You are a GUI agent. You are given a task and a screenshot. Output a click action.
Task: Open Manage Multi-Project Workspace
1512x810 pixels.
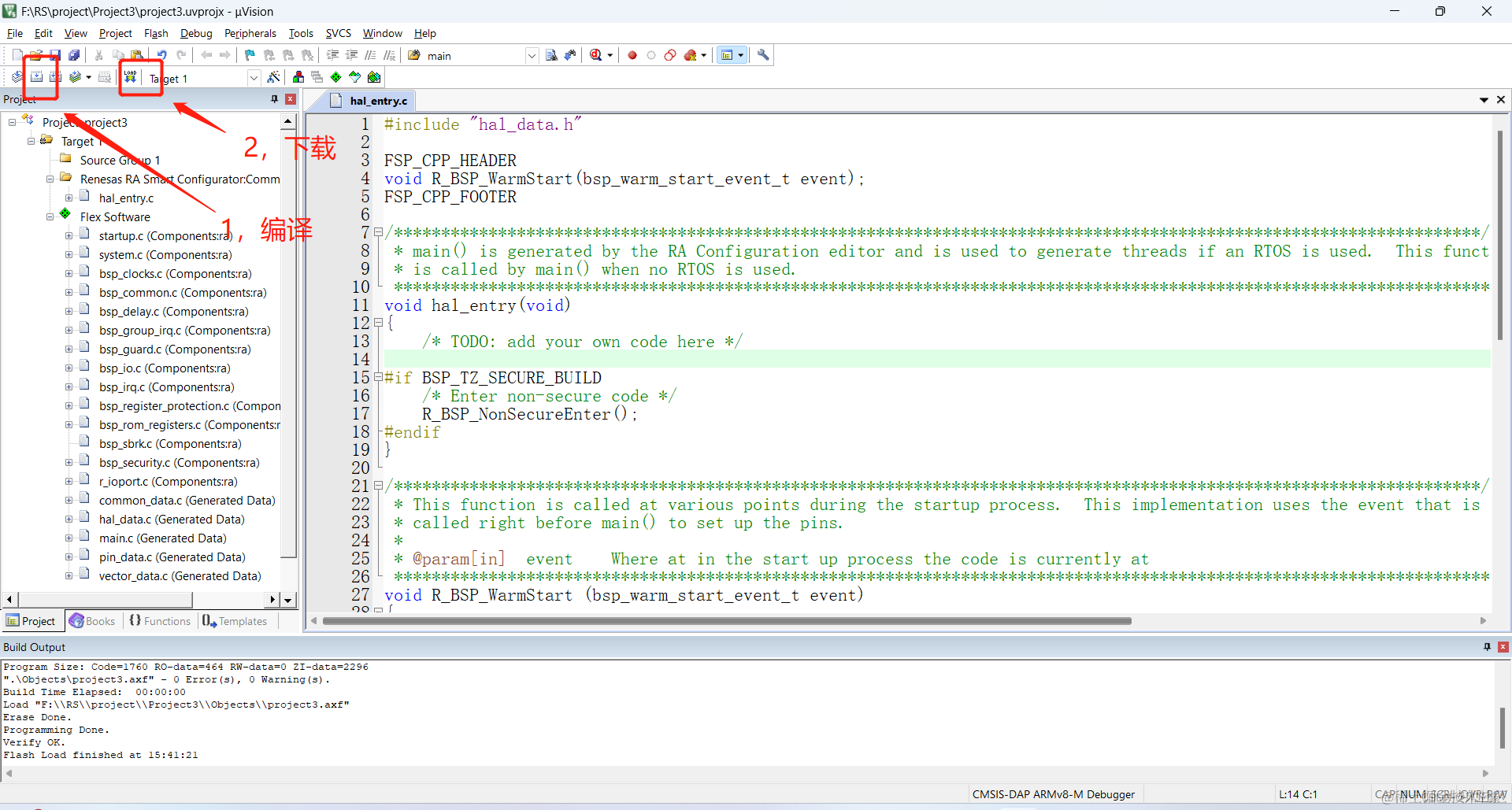click(317, 77)
